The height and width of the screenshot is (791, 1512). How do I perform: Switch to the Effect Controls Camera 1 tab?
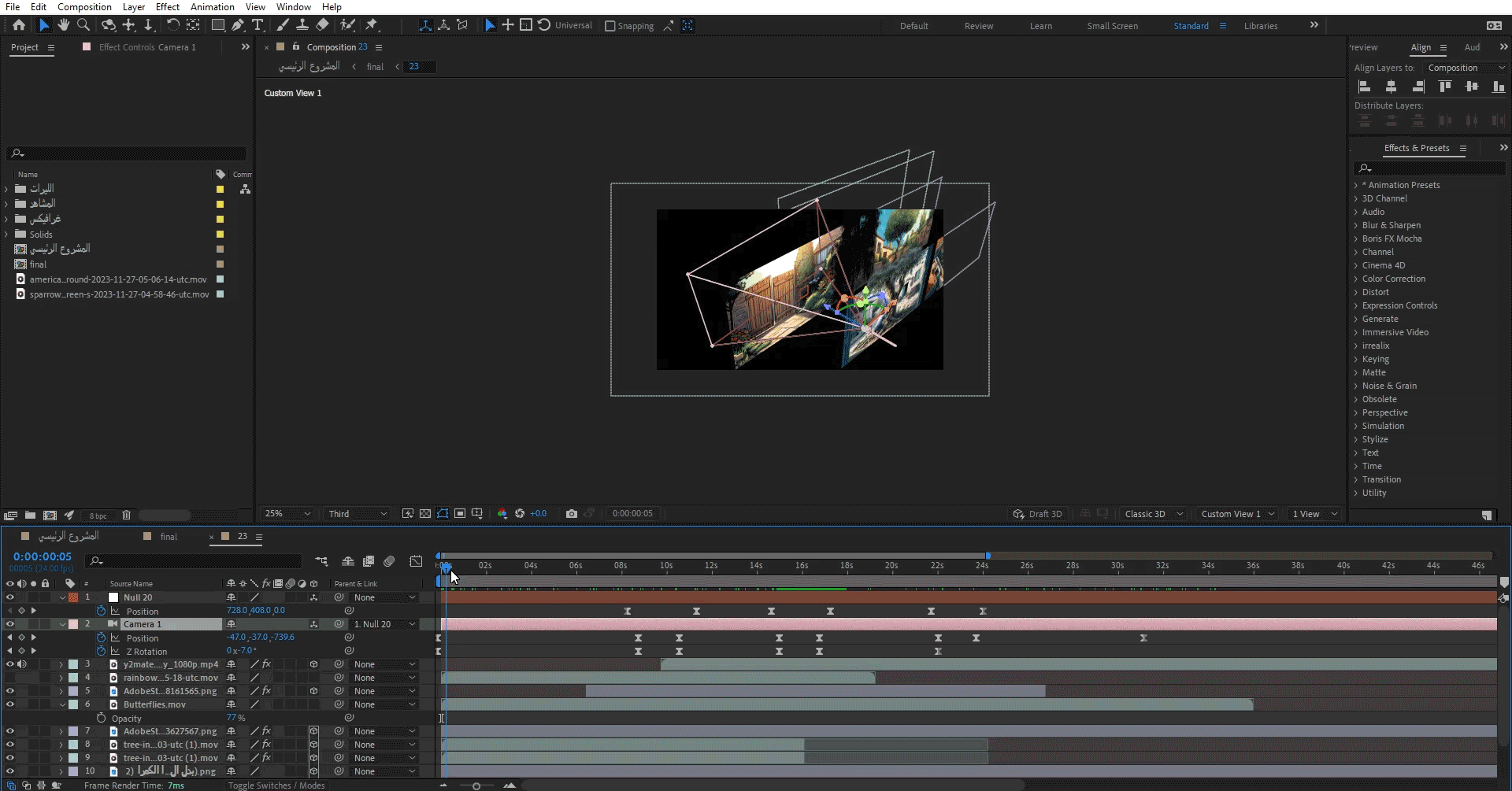pyautogui.click(x=147, y=47)
